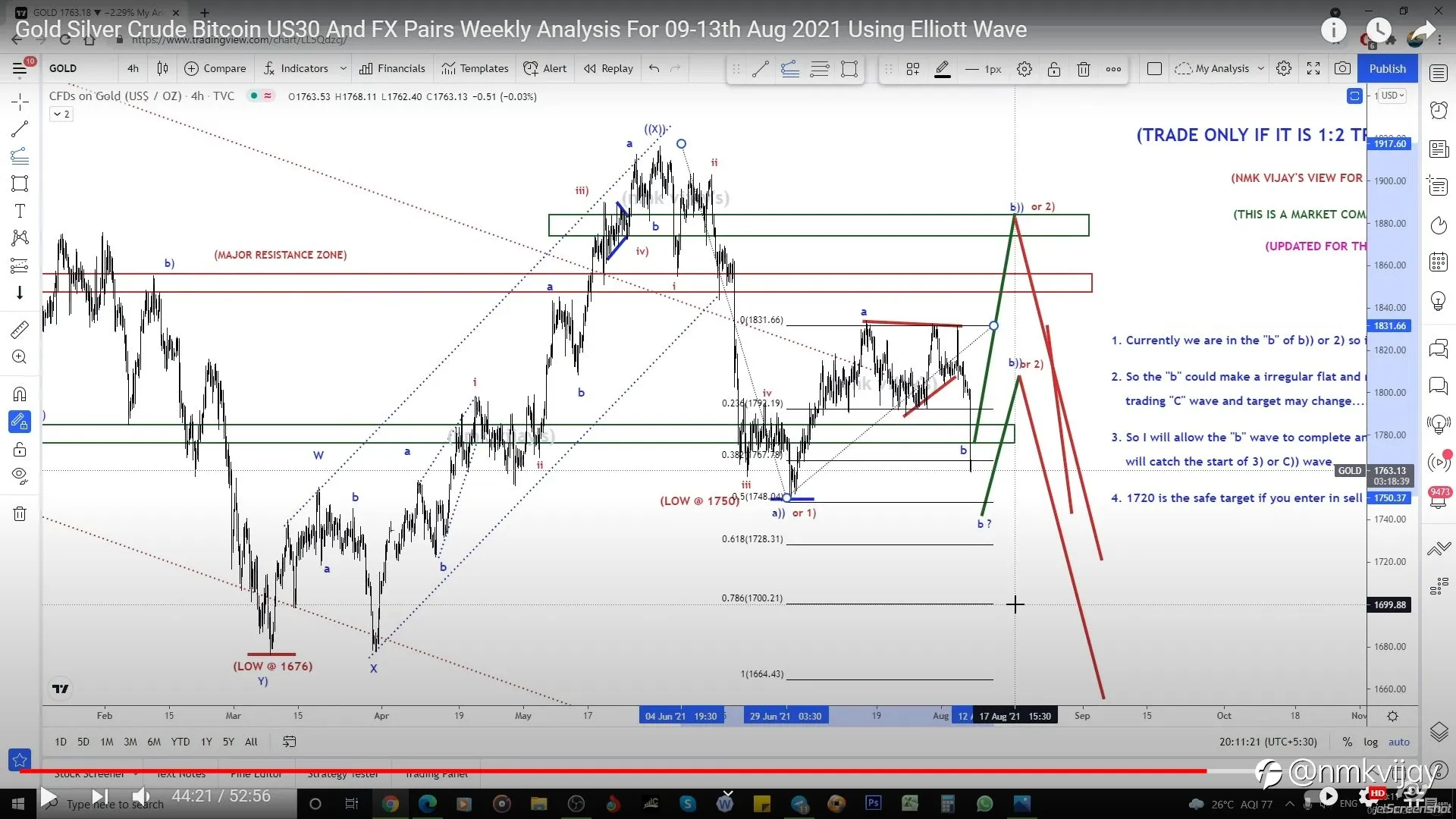Select the trend line tool in left sidebar
Viewport: 1456px width, 819px height.
(x=20, y=129)
